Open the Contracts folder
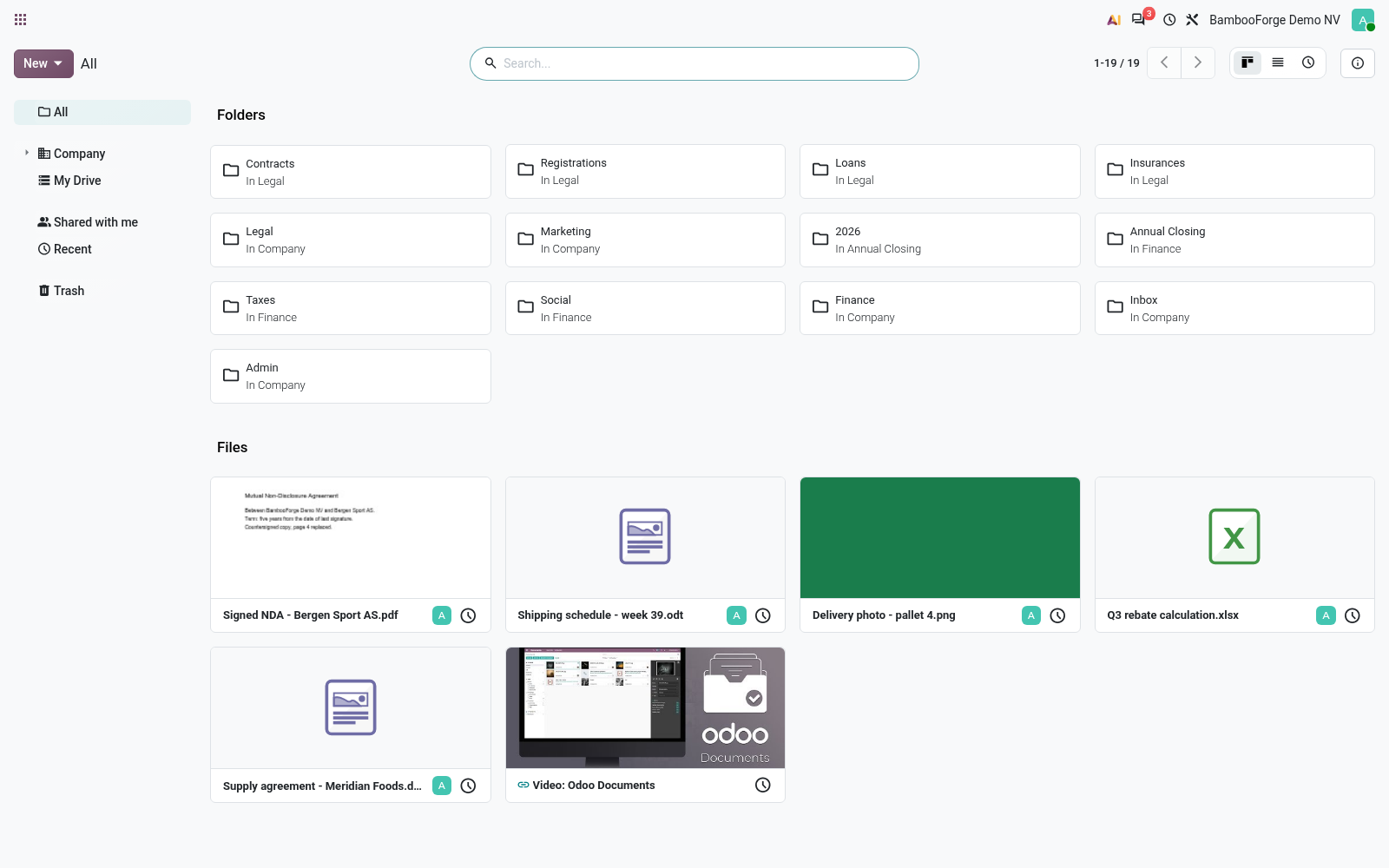The height and width of the screenshot is (868, 1389). pyautogui.click(x=351, y=172)
